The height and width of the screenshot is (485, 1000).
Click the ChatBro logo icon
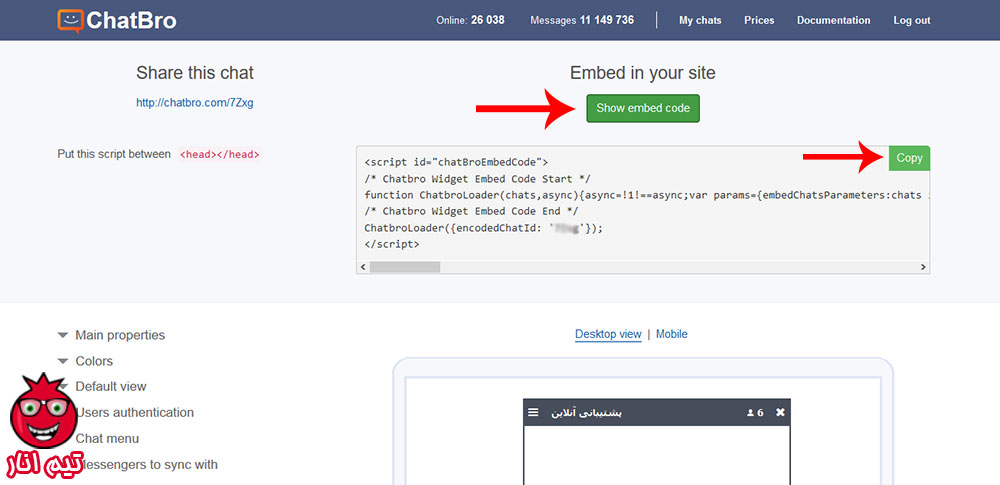click(71, 20)
